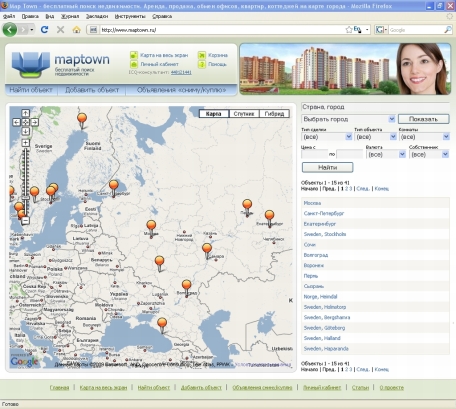The height and width of the screenshot is (409, 456).
Task: Pan the map right with arrow
Action: (x=34, y=122)
